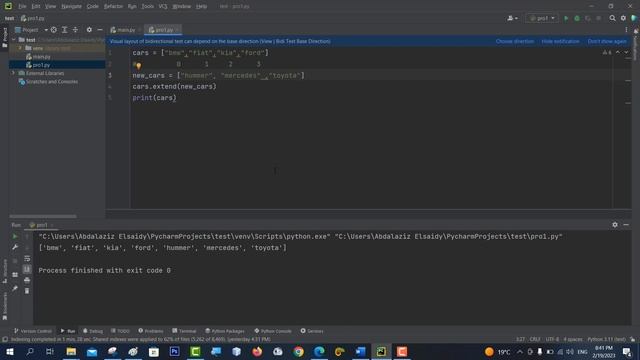Hide the Project tool window
640x360 pixels.
coord(100,30)
